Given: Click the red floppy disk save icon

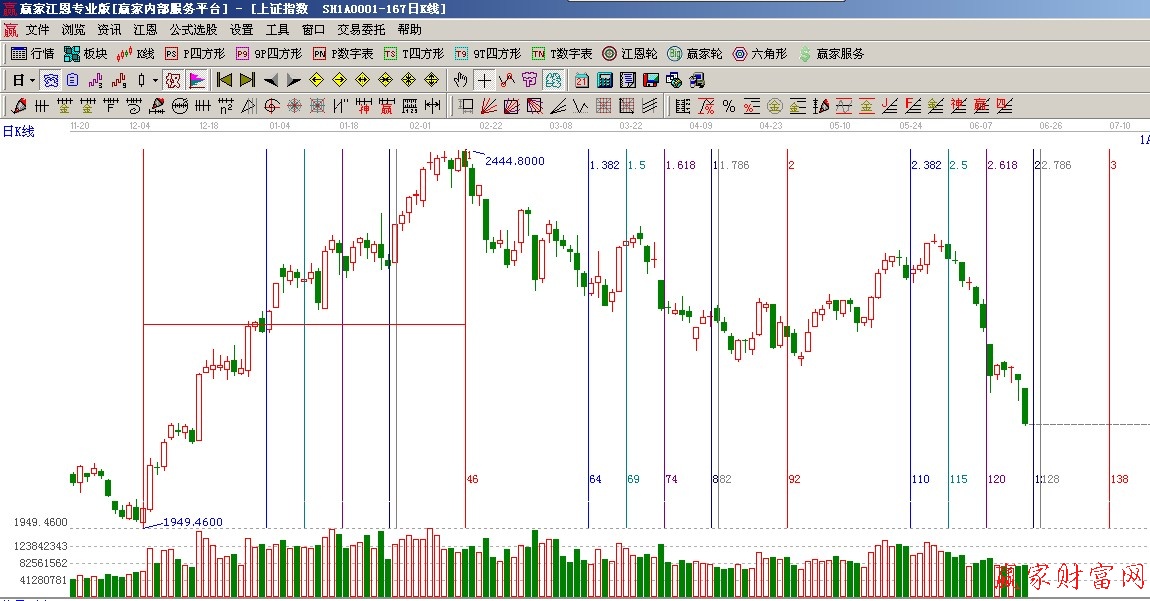Looking at the screenshot, I should [650, 80].
